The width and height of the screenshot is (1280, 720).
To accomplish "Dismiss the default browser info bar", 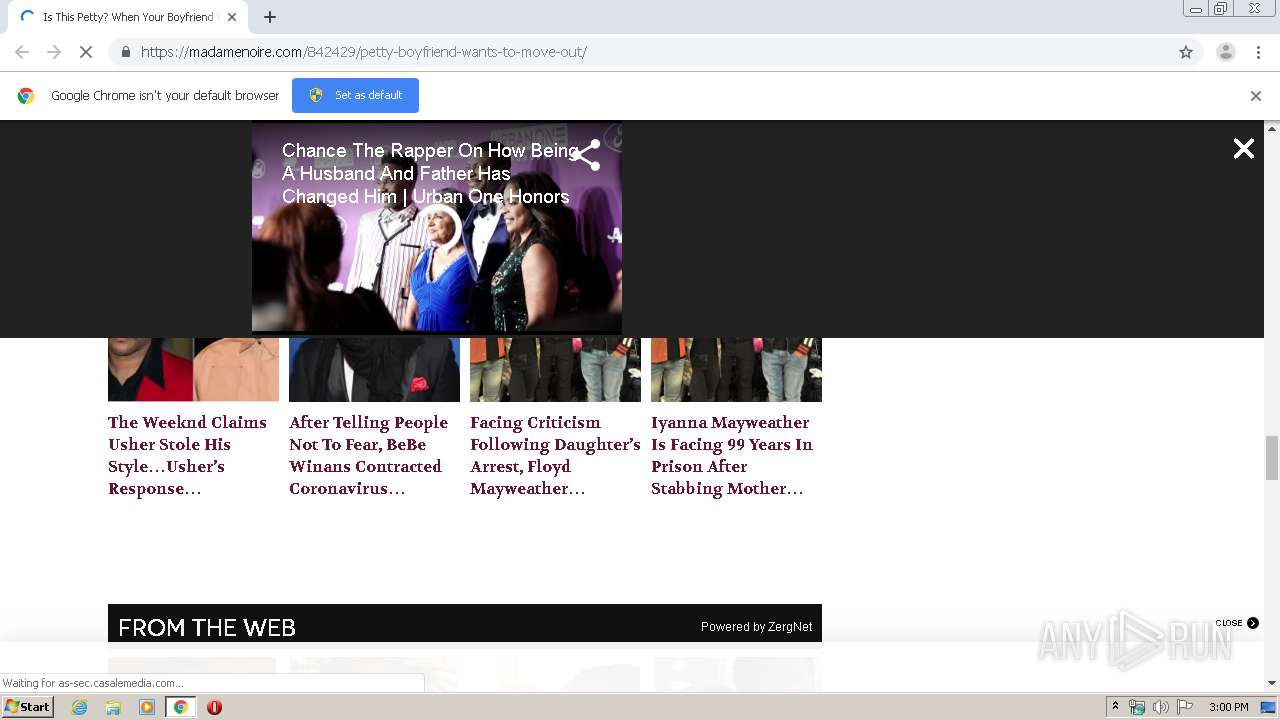I will [x=1256, y=96].
